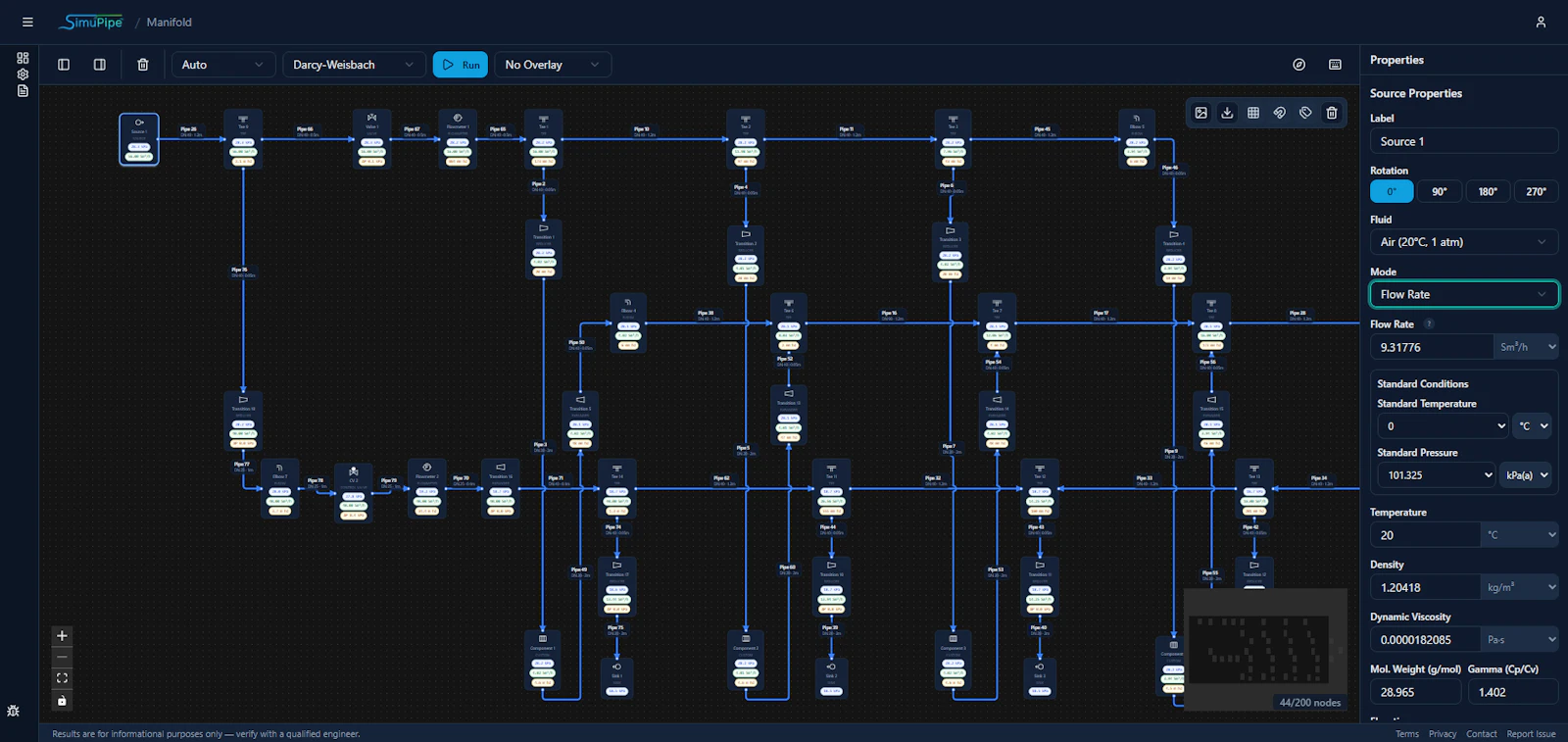1568x742 pixels.
Task: Click the bug report icon
Action: 13,711
